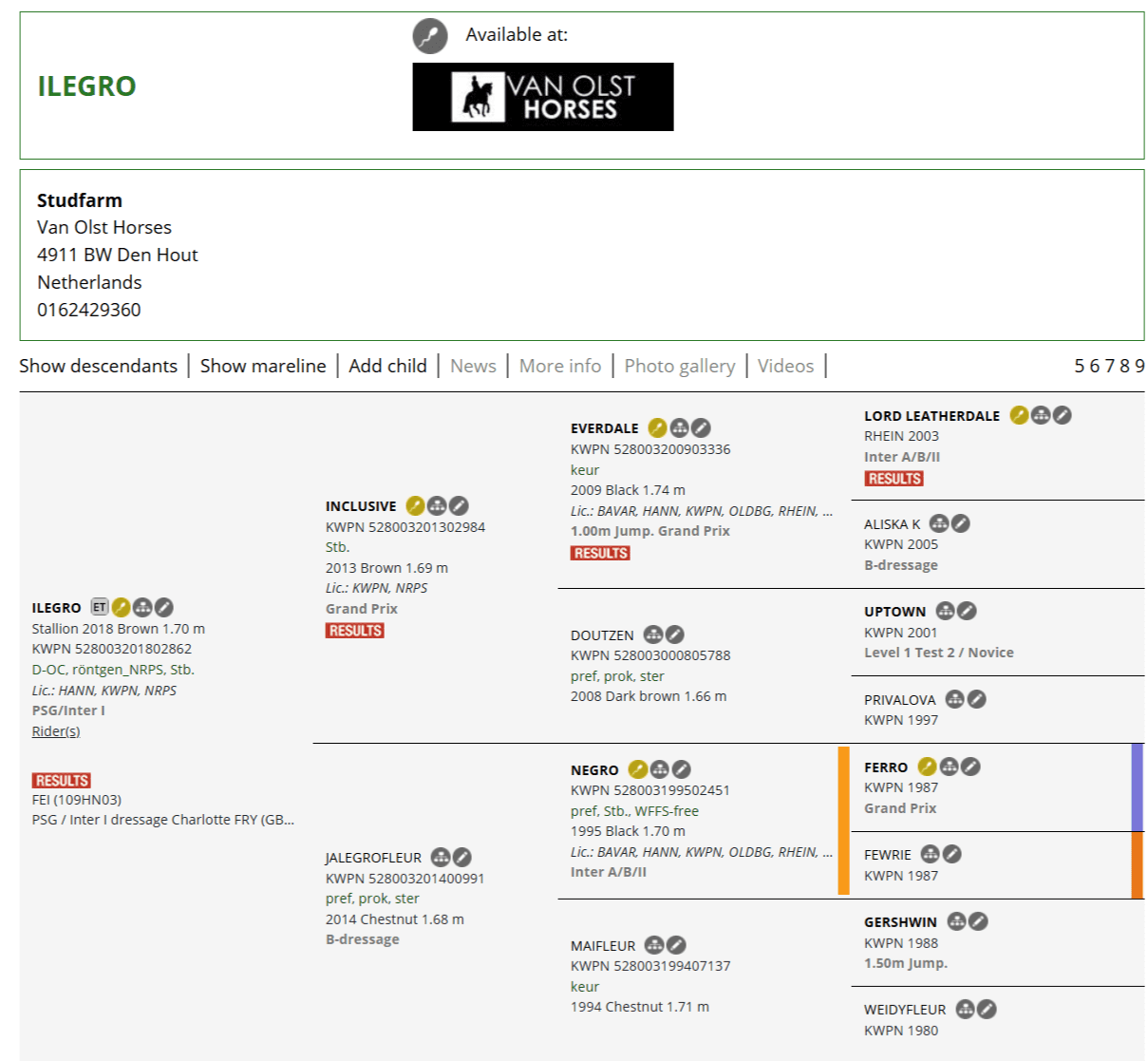Viewport: 1148px width, 1061px height.
Task: Open pedigree tree icon for UPTOWN
Action: 945,611
